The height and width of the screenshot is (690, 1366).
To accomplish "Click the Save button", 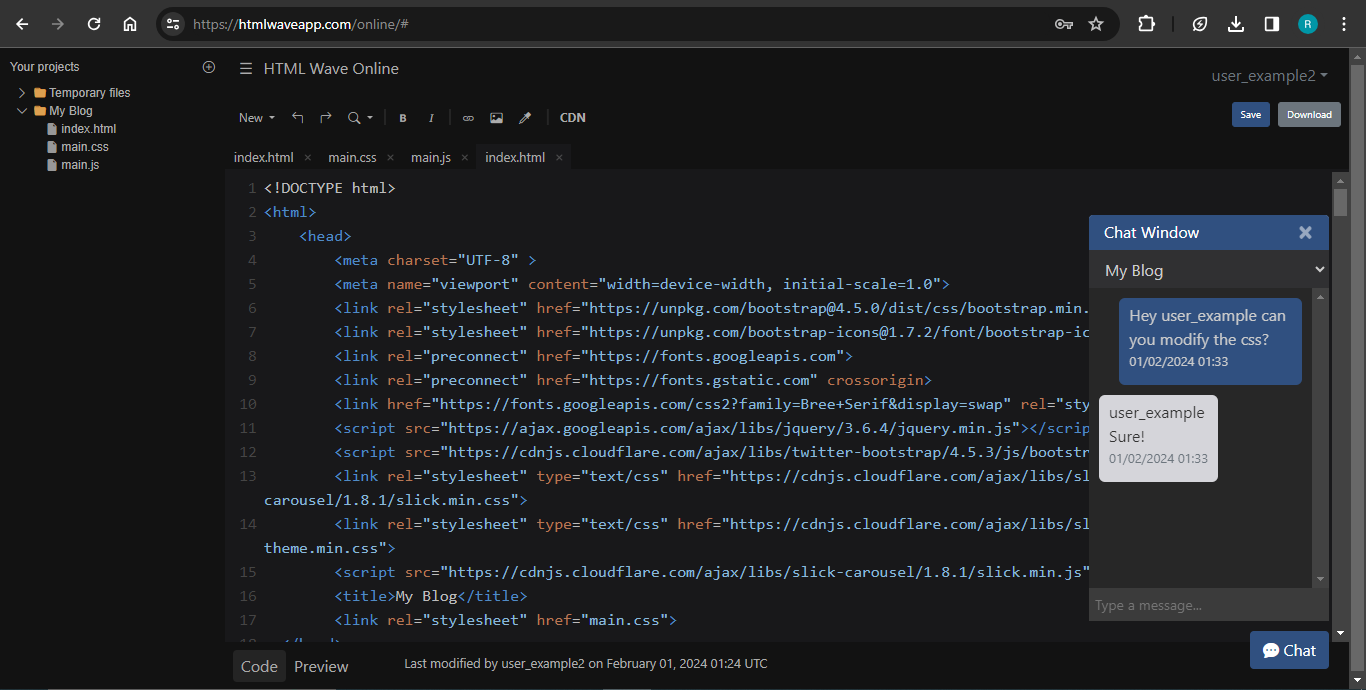I will (1250, 115).
